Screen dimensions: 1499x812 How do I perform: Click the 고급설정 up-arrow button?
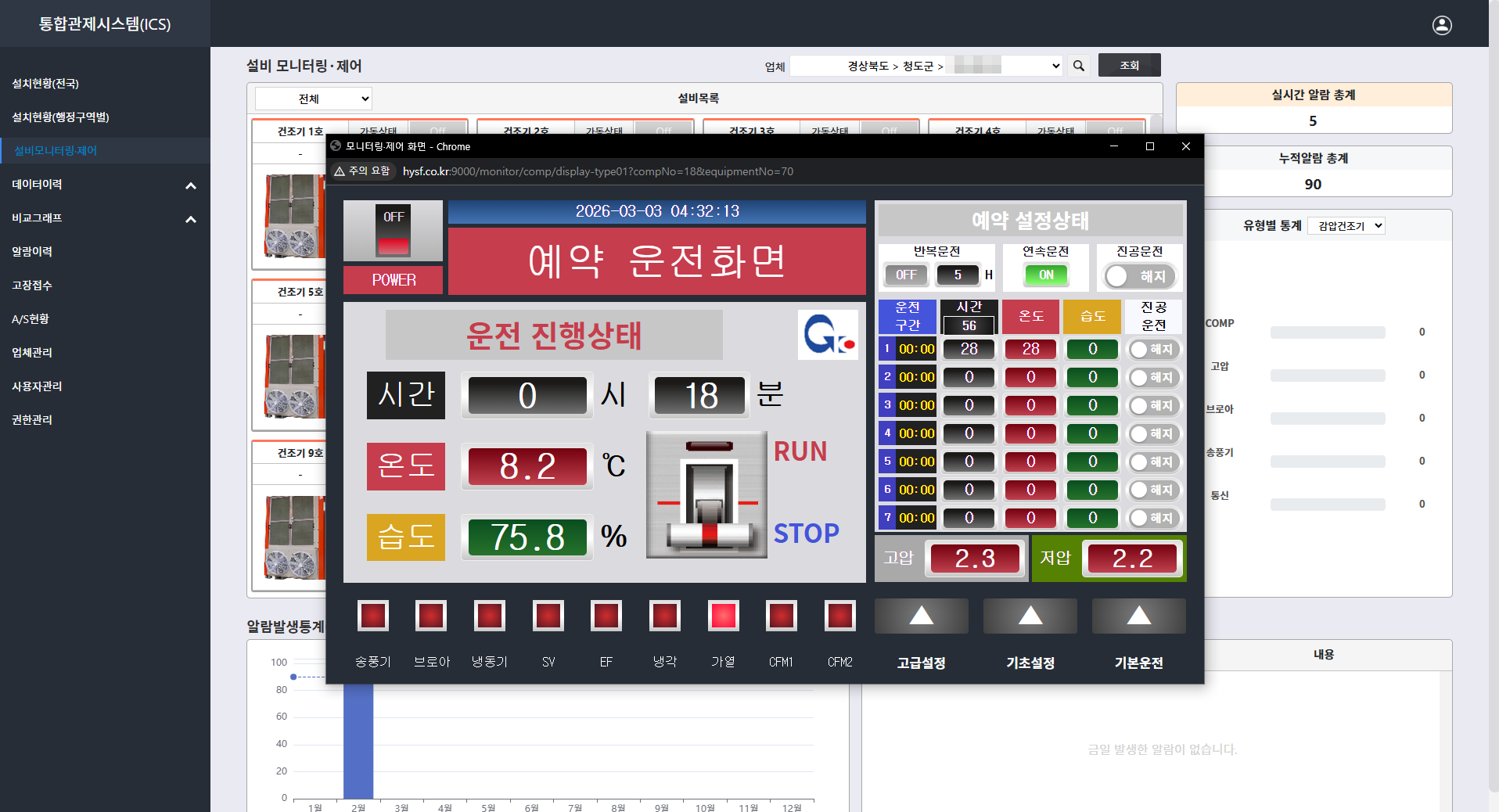[921, 616]
